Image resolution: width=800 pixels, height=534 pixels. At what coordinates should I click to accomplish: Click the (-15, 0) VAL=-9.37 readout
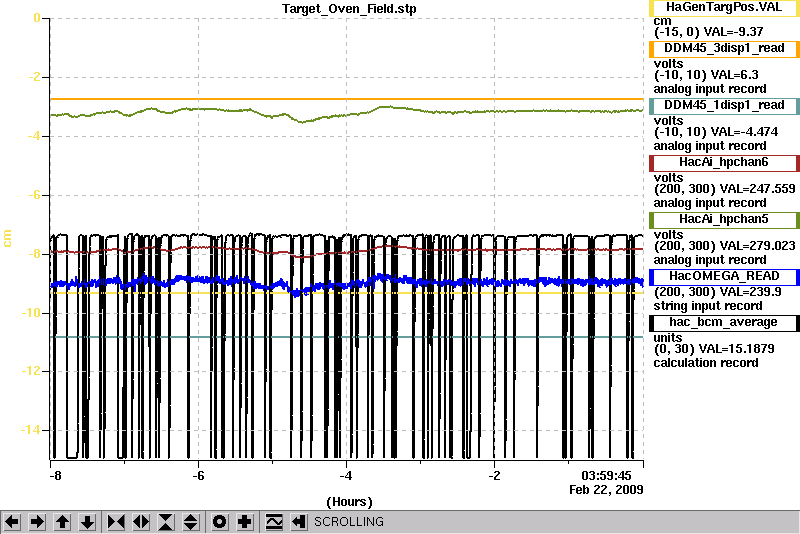(x=709, y=32)
